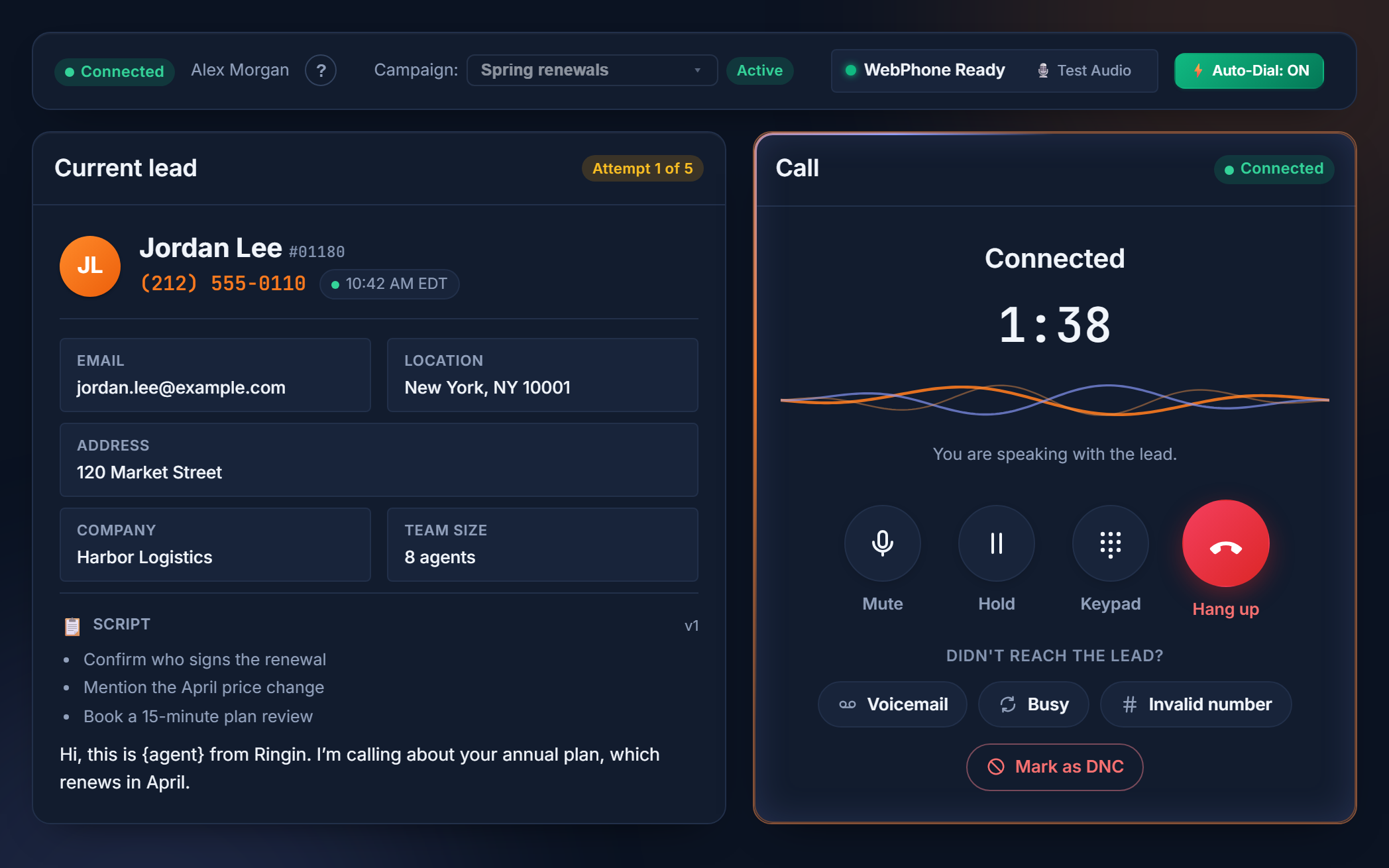Click lead name Jordan Lee
Image resolution: width=1389 pixels, height=868 pixels.
211,248
